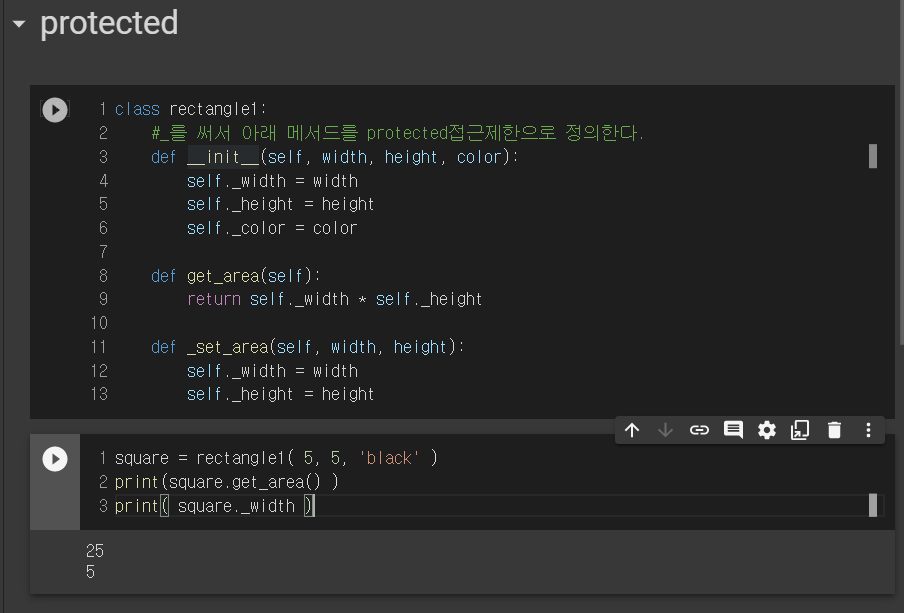Image resolution: width=904 pixels, height=613 pixels.
Task: Open editor settings gear icon
Action: tap(767, 430)
